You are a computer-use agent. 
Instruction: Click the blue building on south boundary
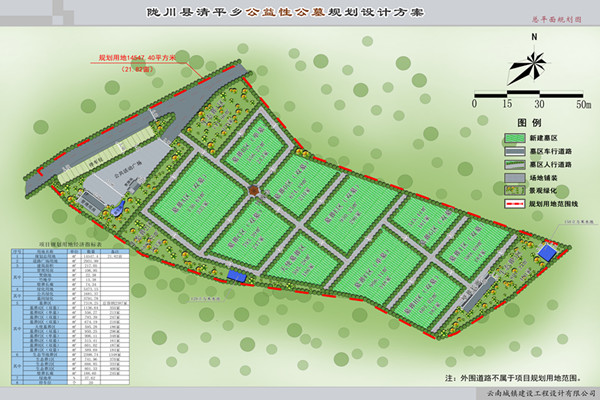236,274
